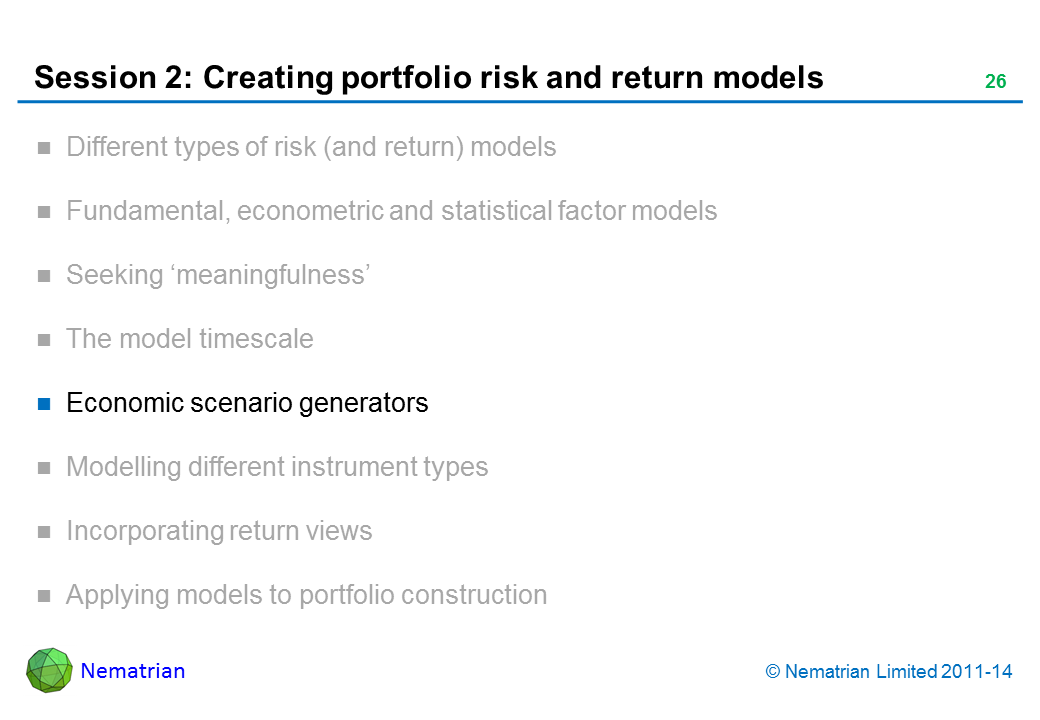Click the bullet marker before Applying models to portfolio construction
This screenshot has height=720, width=1040.
point(44,596)
